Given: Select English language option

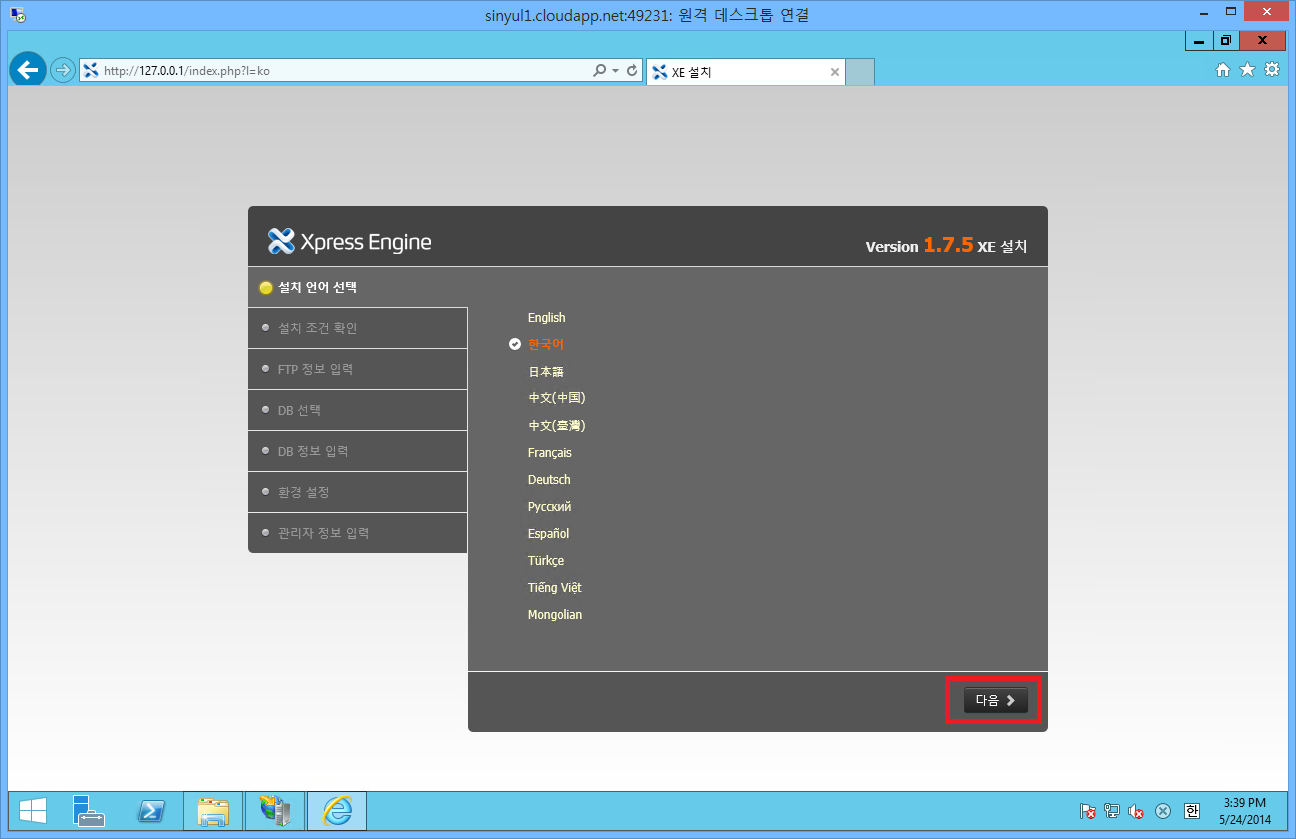Looking at the screenshot, I should [x=546, y=317].
